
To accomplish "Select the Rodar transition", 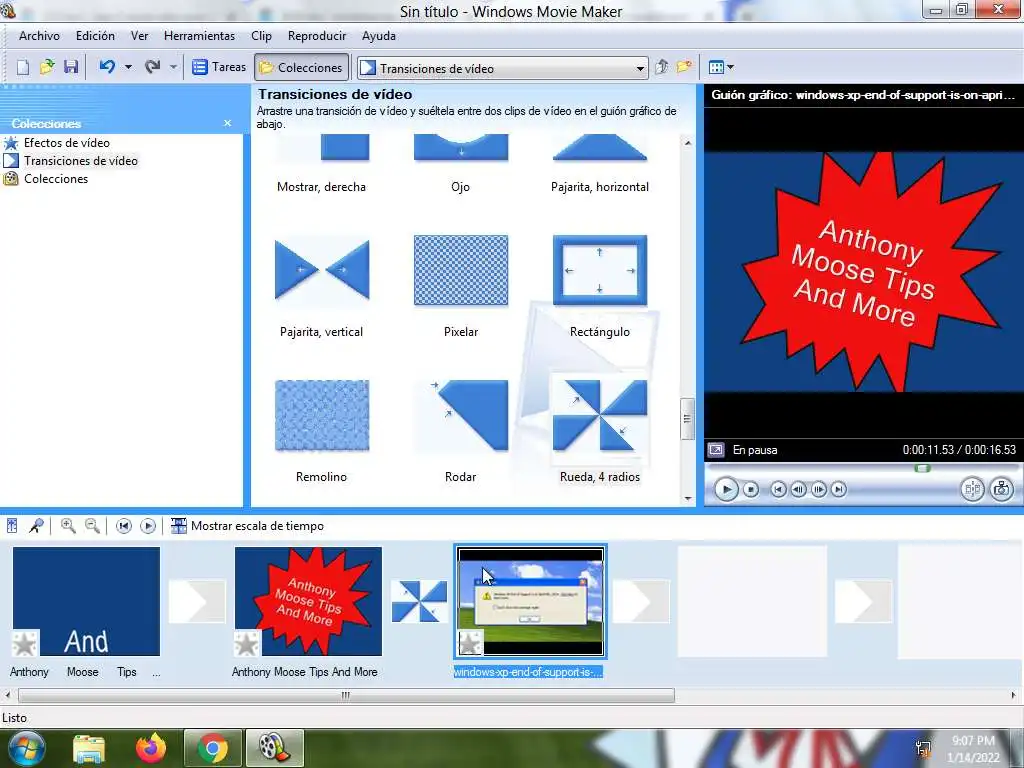I will click(460, 430).
